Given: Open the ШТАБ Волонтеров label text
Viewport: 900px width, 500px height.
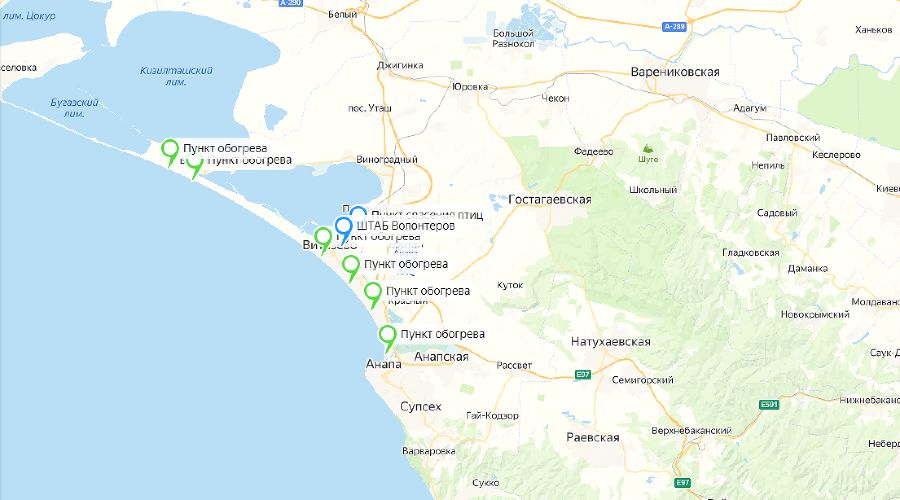Looking at the screenshot, I should click(x=406, y=226).
